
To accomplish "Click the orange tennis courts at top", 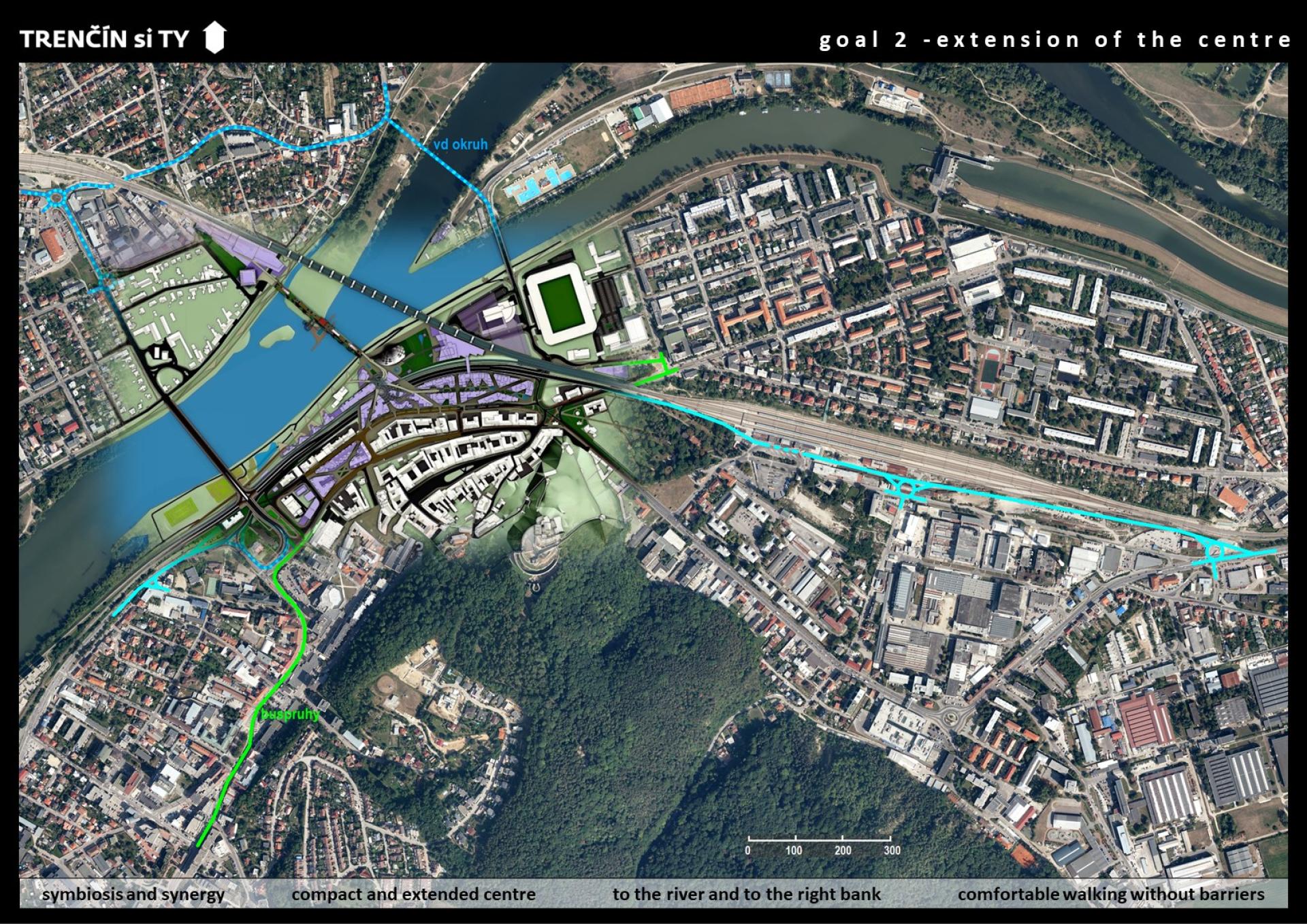I will [x=700, y=94].
